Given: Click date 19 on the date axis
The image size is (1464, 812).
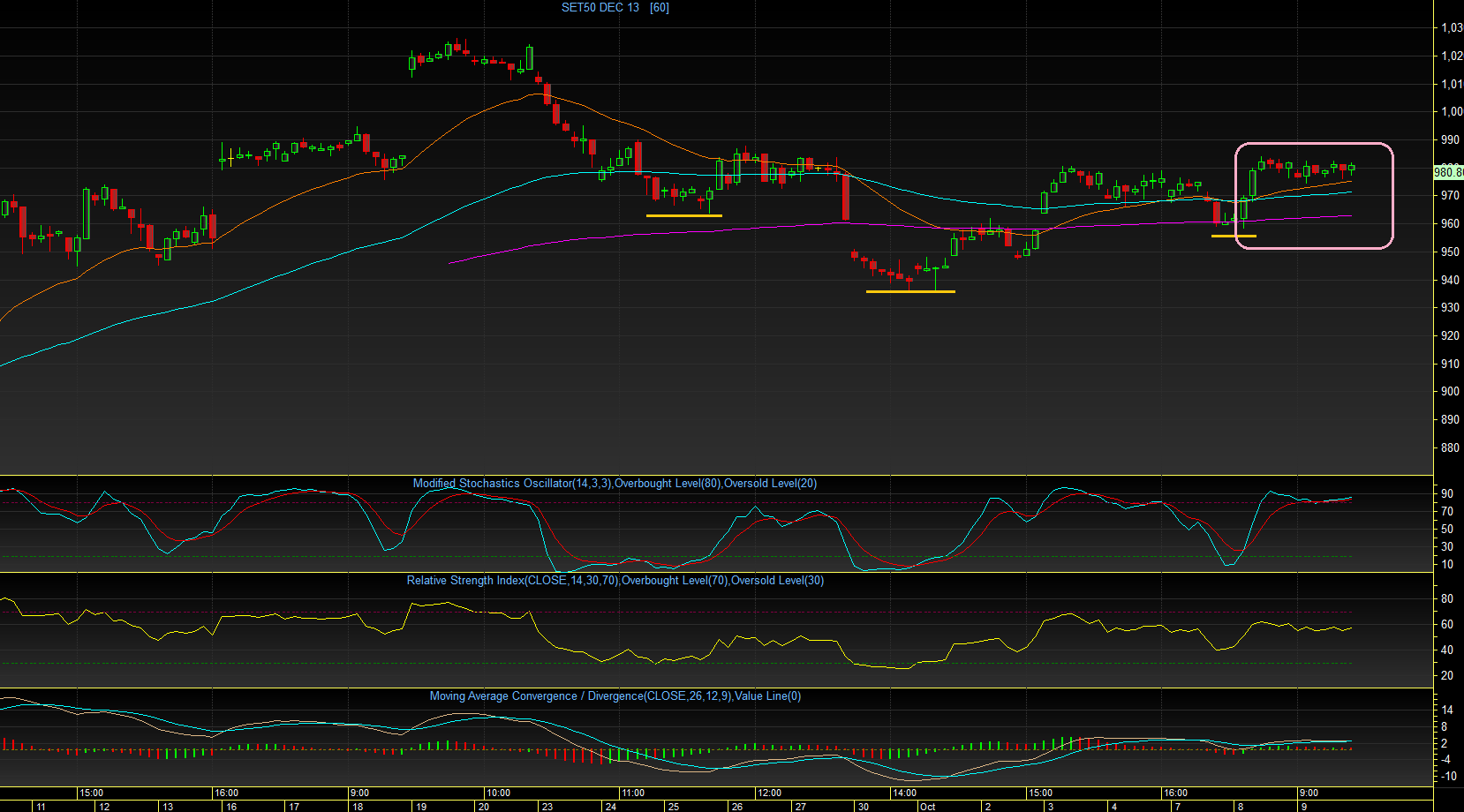Looking at the screenshot, I should pos(421,807).
